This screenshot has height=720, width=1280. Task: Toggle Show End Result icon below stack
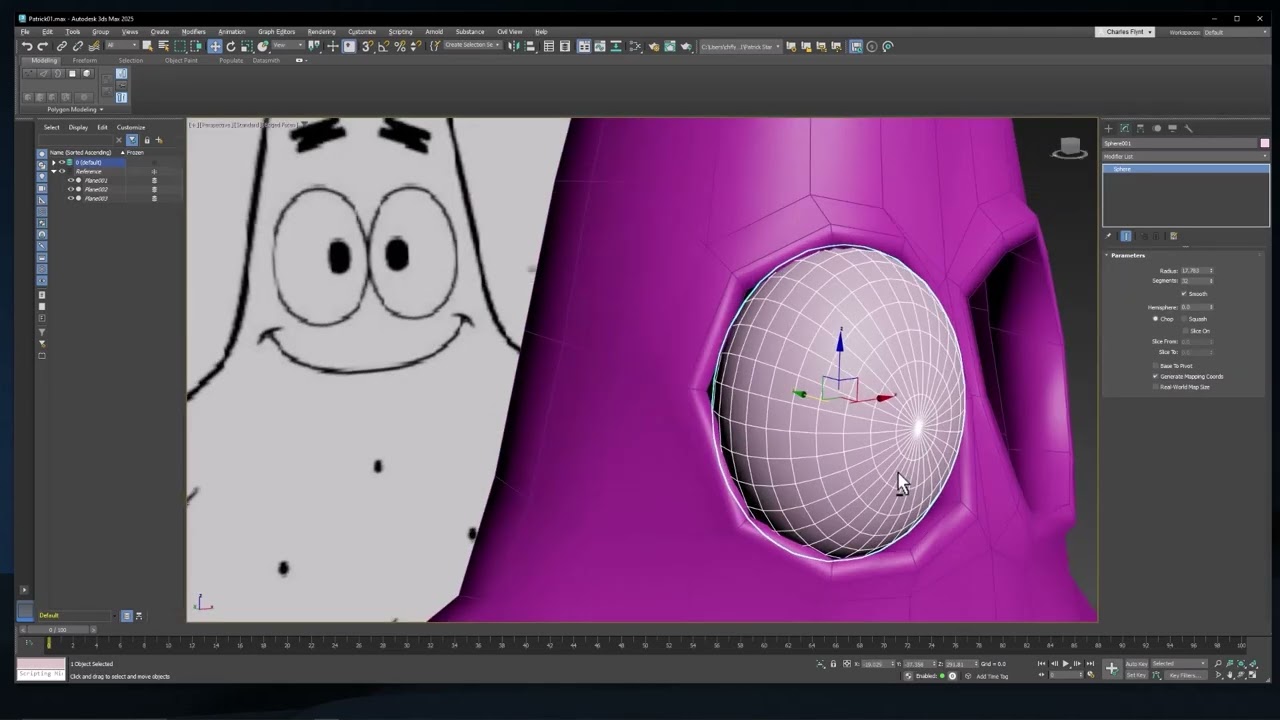coord(1126,236)
